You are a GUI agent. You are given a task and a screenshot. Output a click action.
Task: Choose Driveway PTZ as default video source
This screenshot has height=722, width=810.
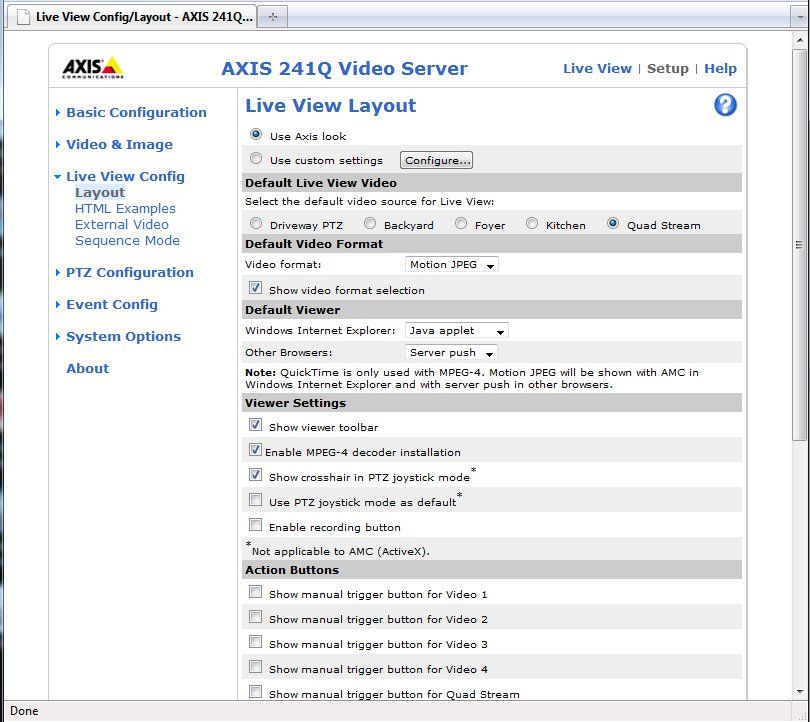(x=256, y=223)
